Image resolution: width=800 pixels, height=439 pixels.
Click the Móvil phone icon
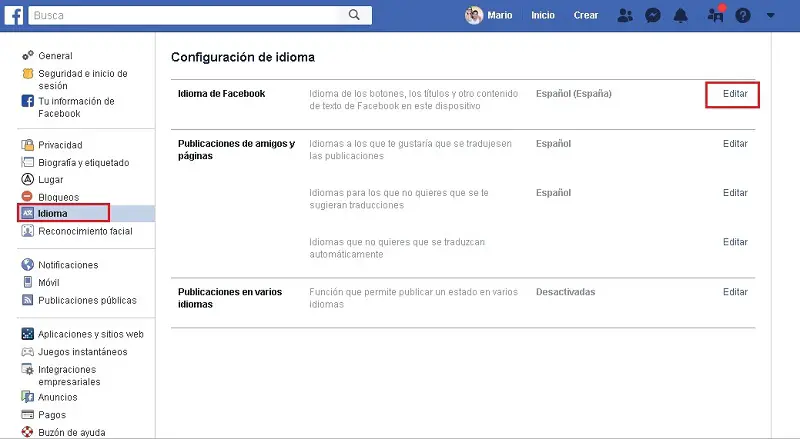(x=28, y=282)
